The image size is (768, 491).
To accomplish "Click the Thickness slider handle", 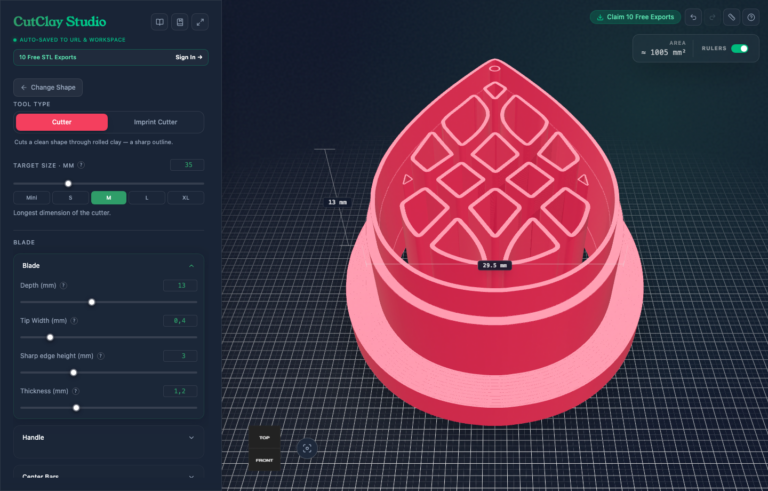I will click(76, 408).
